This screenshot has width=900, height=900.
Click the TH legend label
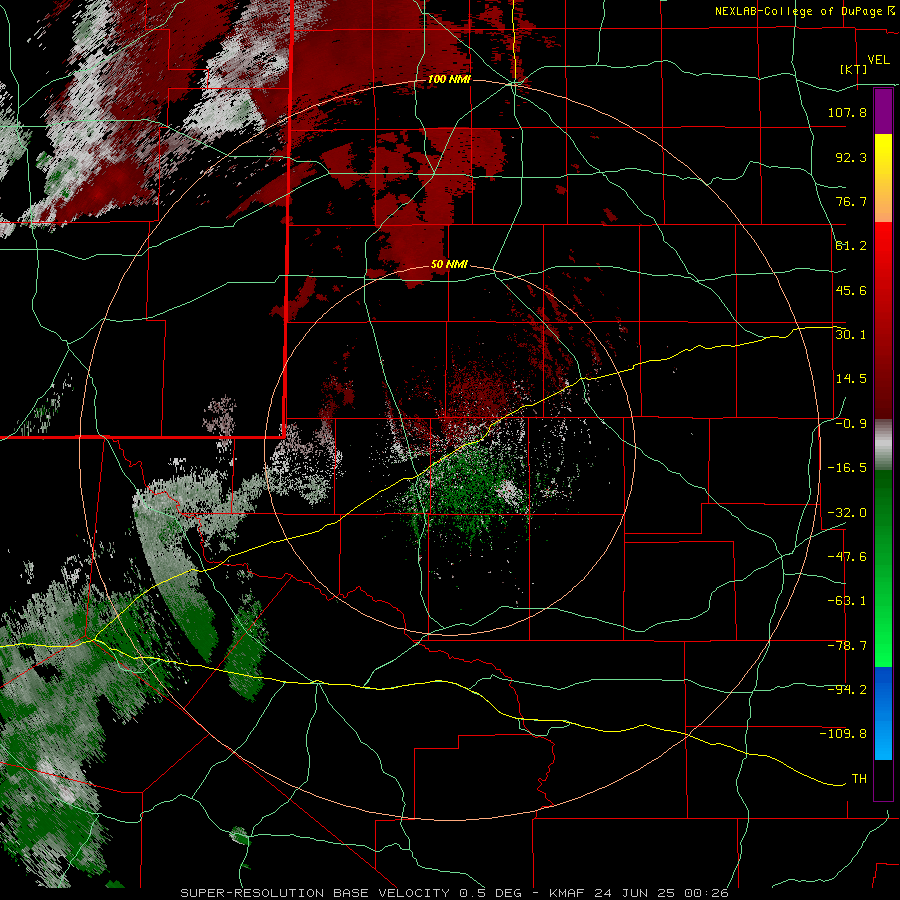tap(859, 778)
